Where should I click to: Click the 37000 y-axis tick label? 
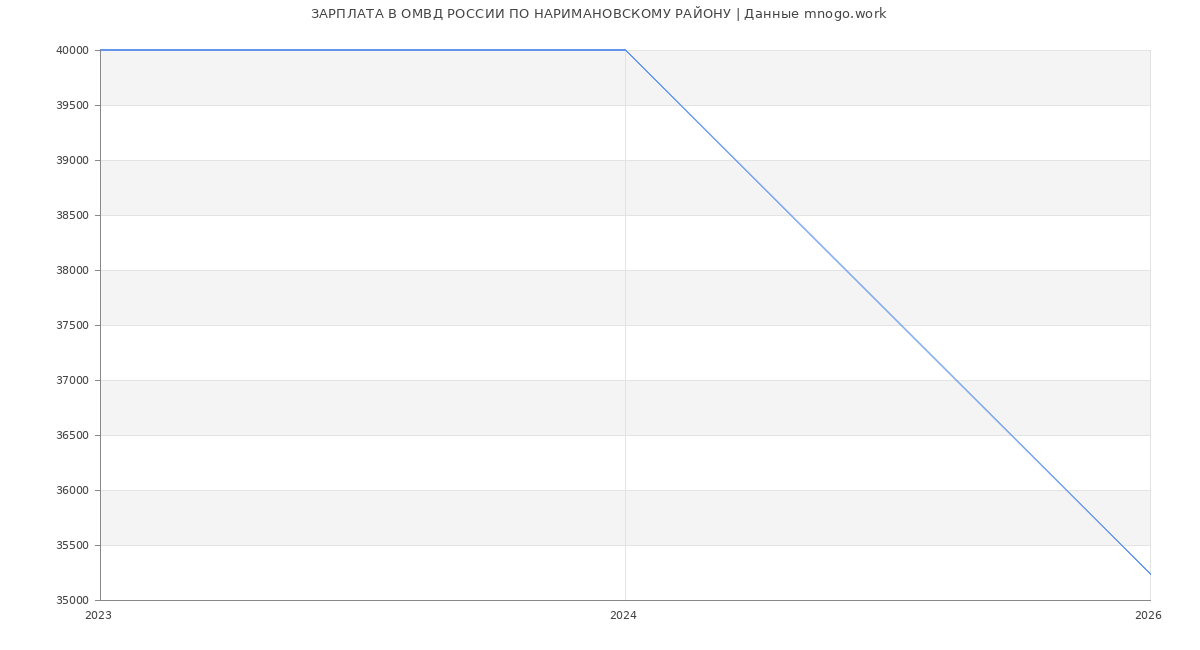(x=74, y=381)
